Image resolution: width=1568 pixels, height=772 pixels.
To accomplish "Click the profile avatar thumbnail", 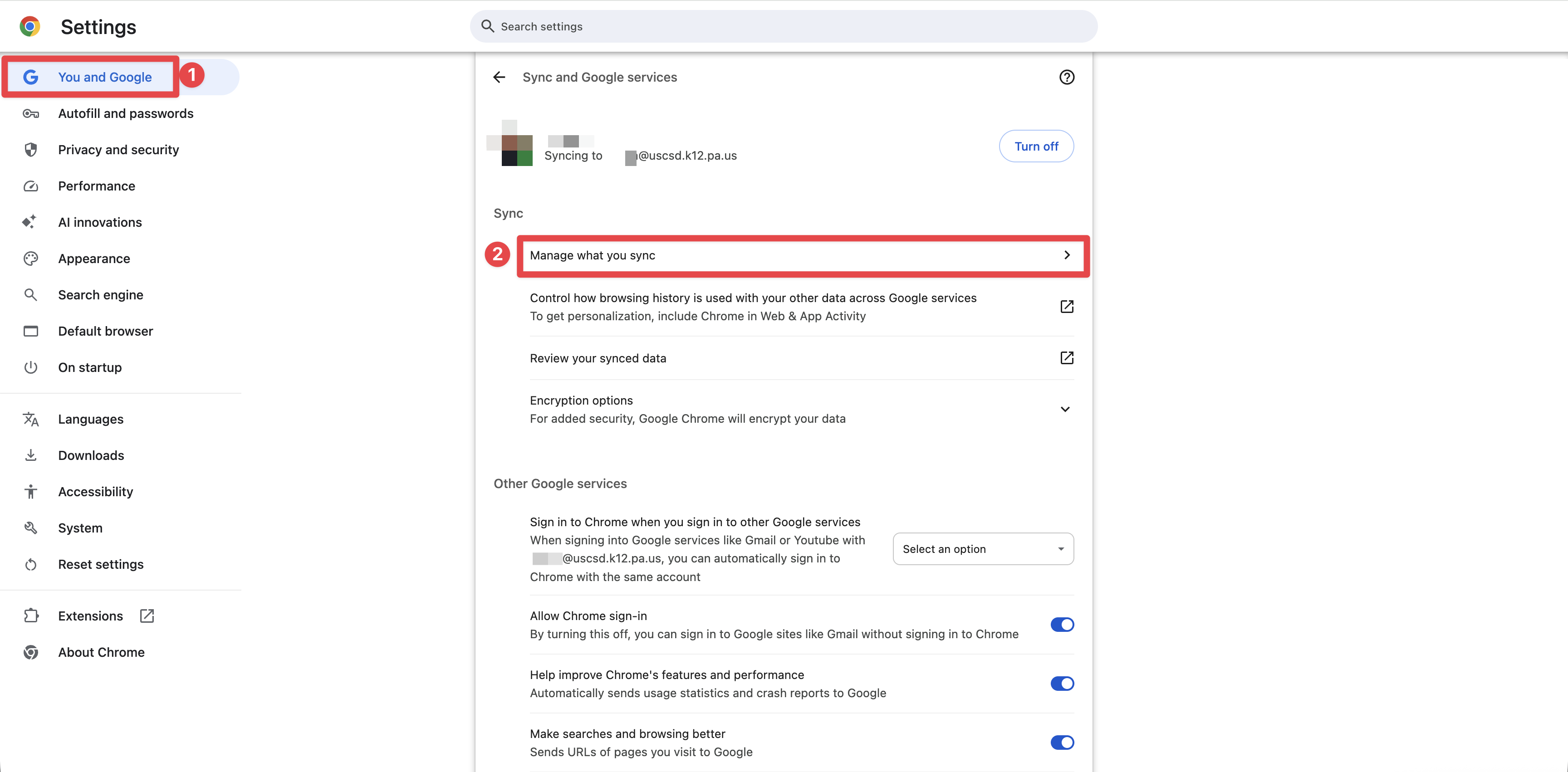I will tap(510, 144).
